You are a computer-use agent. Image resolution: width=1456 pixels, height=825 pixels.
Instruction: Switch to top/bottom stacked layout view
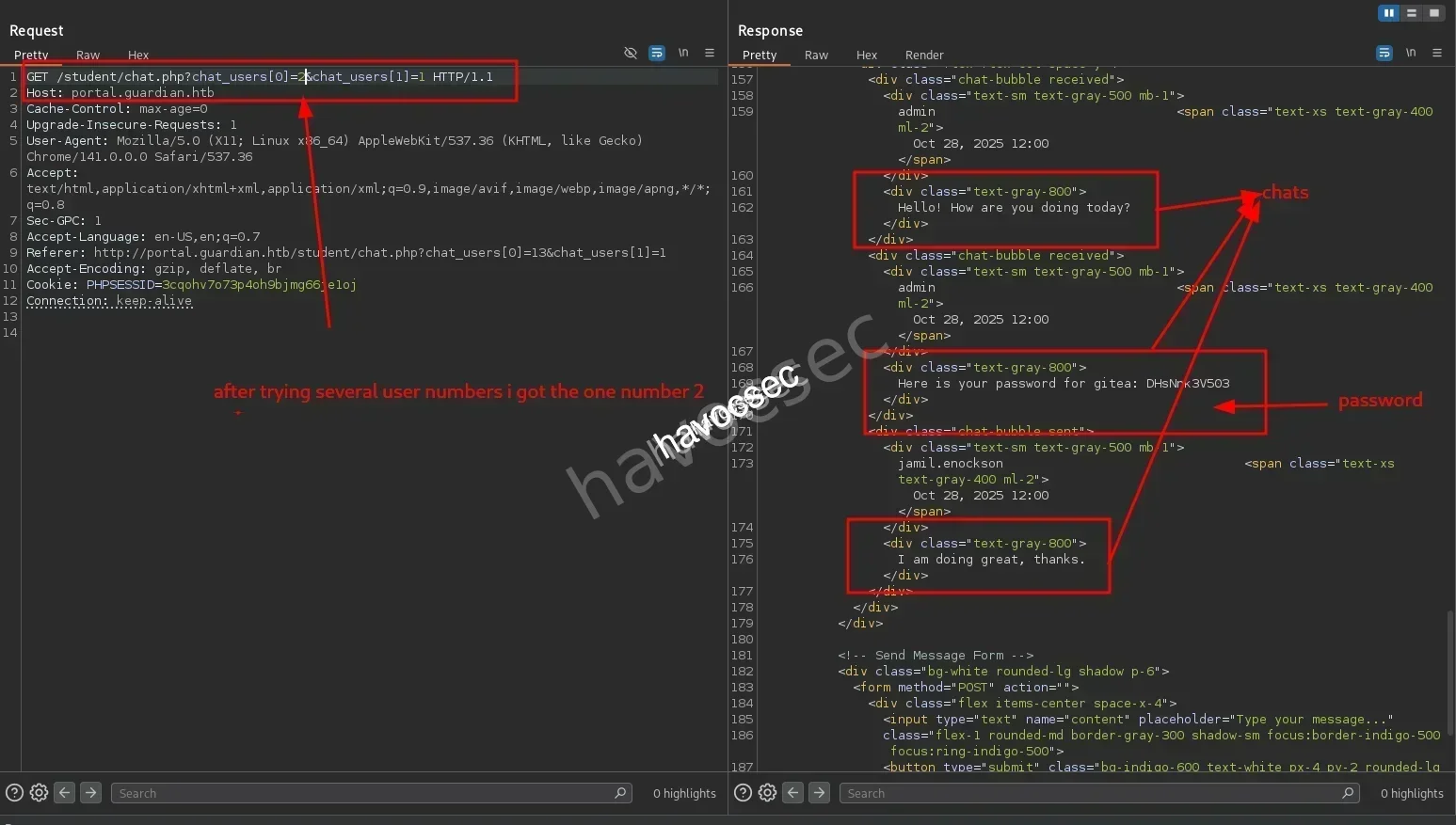(1411, 13)
